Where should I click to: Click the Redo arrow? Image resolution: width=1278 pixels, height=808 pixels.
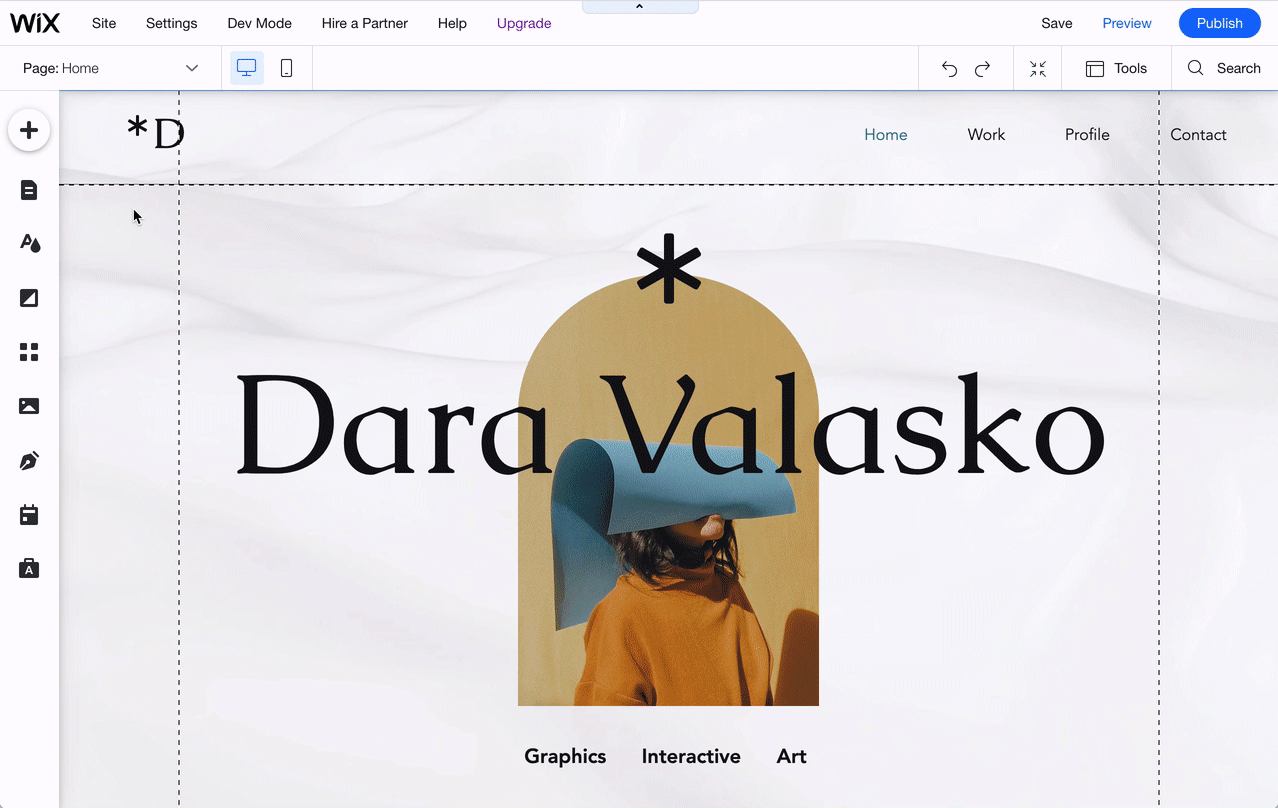983,68
